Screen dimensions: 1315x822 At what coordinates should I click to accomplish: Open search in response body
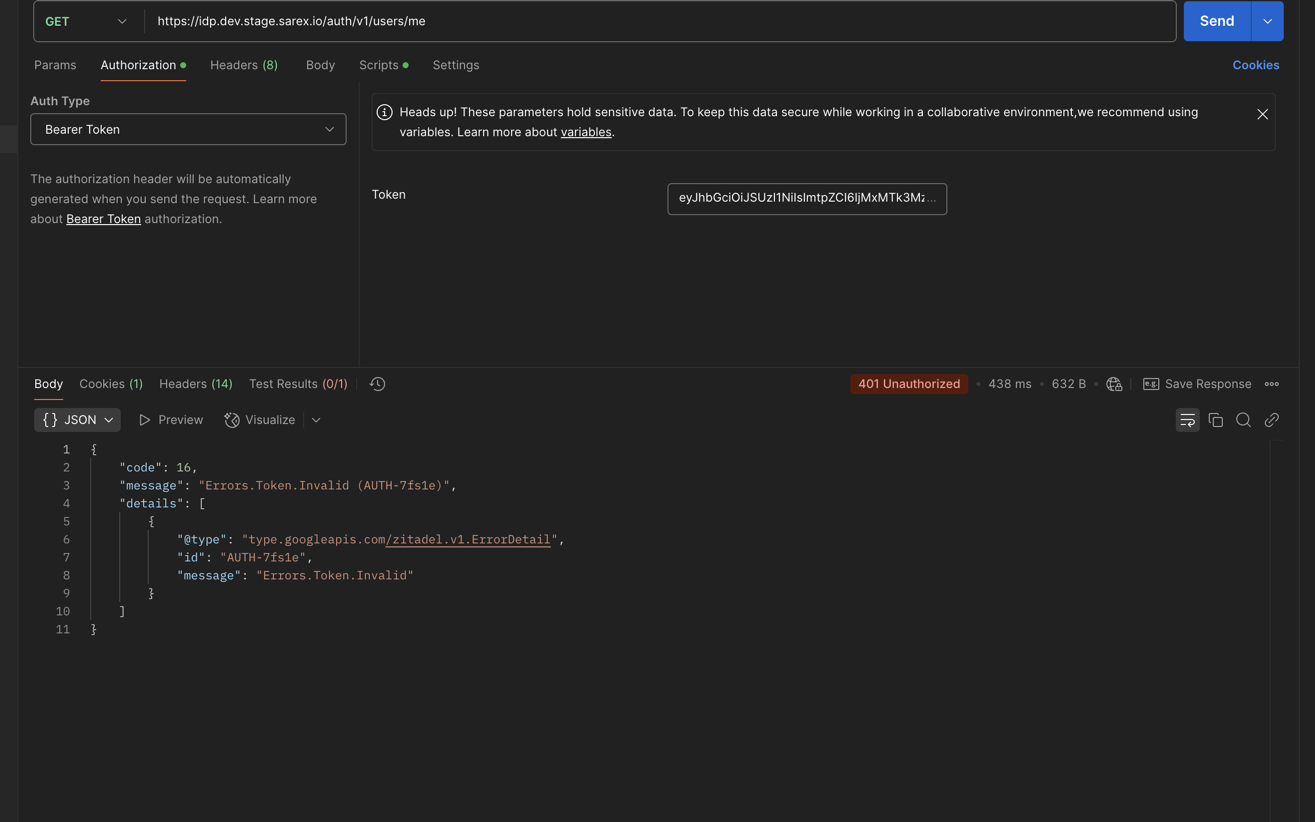click(1244, 420)
